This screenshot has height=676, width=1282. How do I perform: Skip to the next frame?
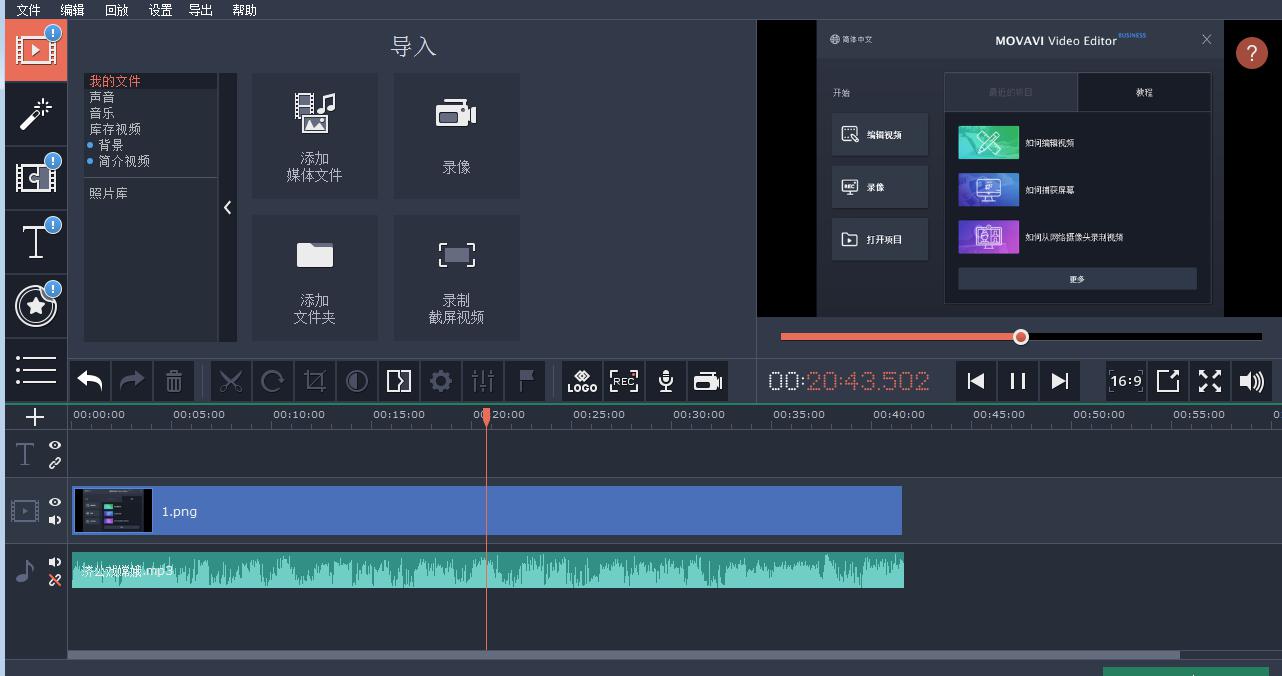pos(1060,381)
